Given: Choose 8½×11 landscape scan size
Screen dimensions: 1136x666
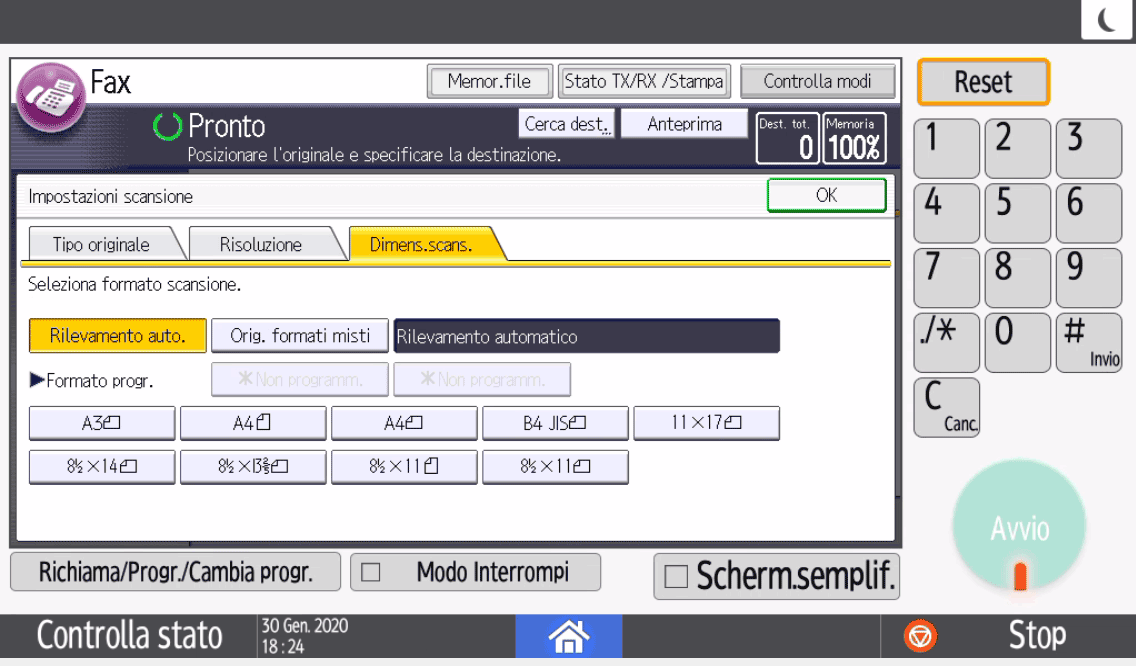Looking at the screenshot, I should [x=555, y=467].
